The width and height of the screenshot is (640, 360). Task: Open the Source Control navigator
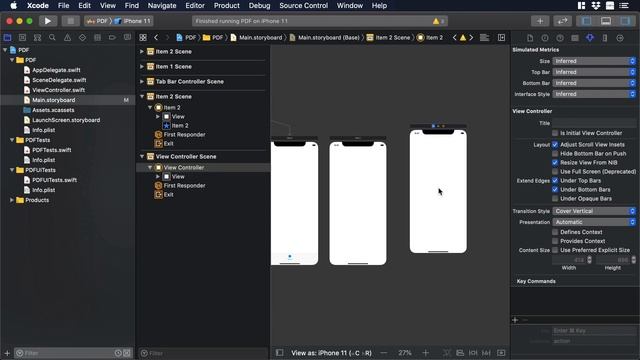(22, 38)
